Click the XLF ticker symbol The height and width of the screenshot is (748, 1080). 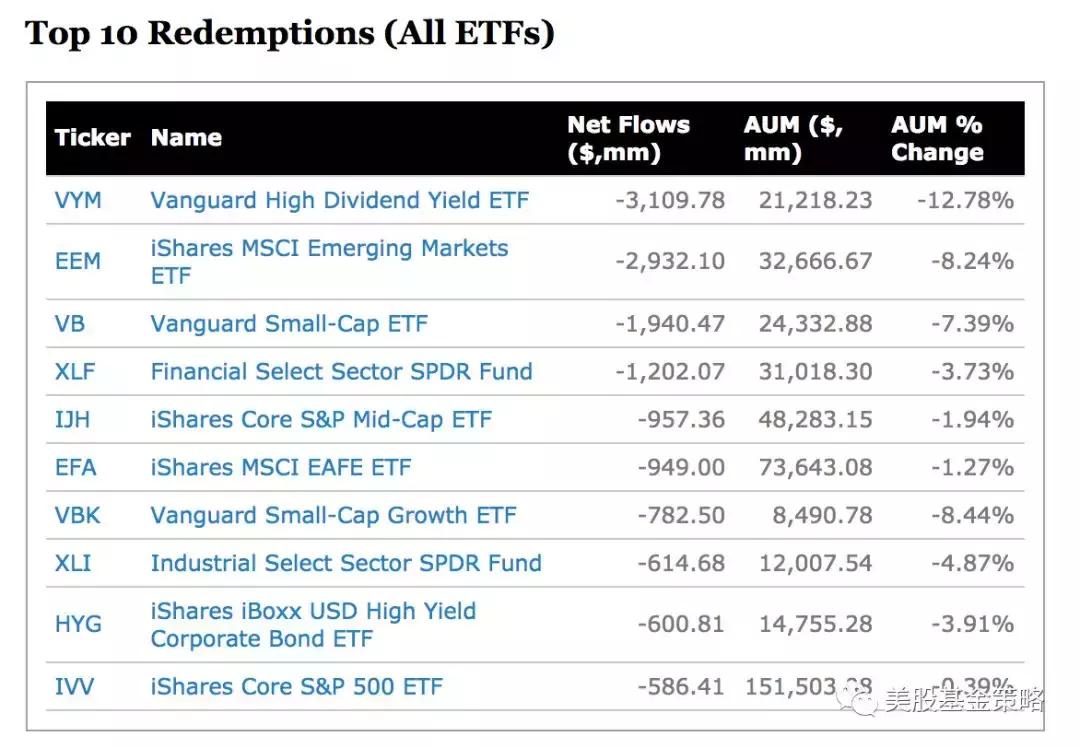tap(75, 372)
